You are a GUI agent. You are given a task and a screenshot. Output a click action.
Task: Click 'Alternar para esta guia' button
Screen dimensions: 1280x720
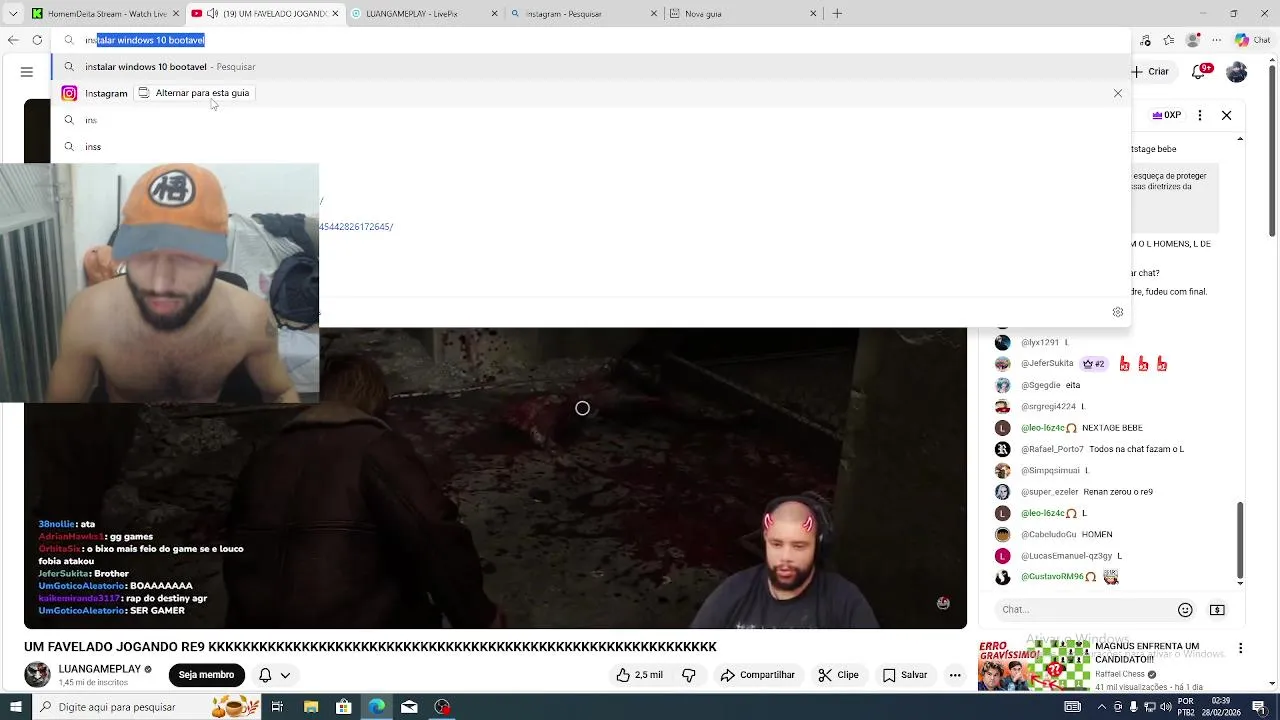pos(194,93)
